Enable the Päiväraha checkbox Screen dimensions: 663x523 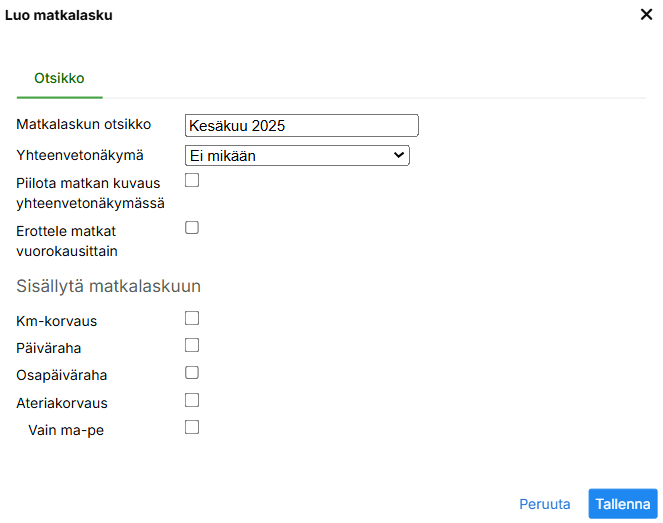(x=192, y=346)
